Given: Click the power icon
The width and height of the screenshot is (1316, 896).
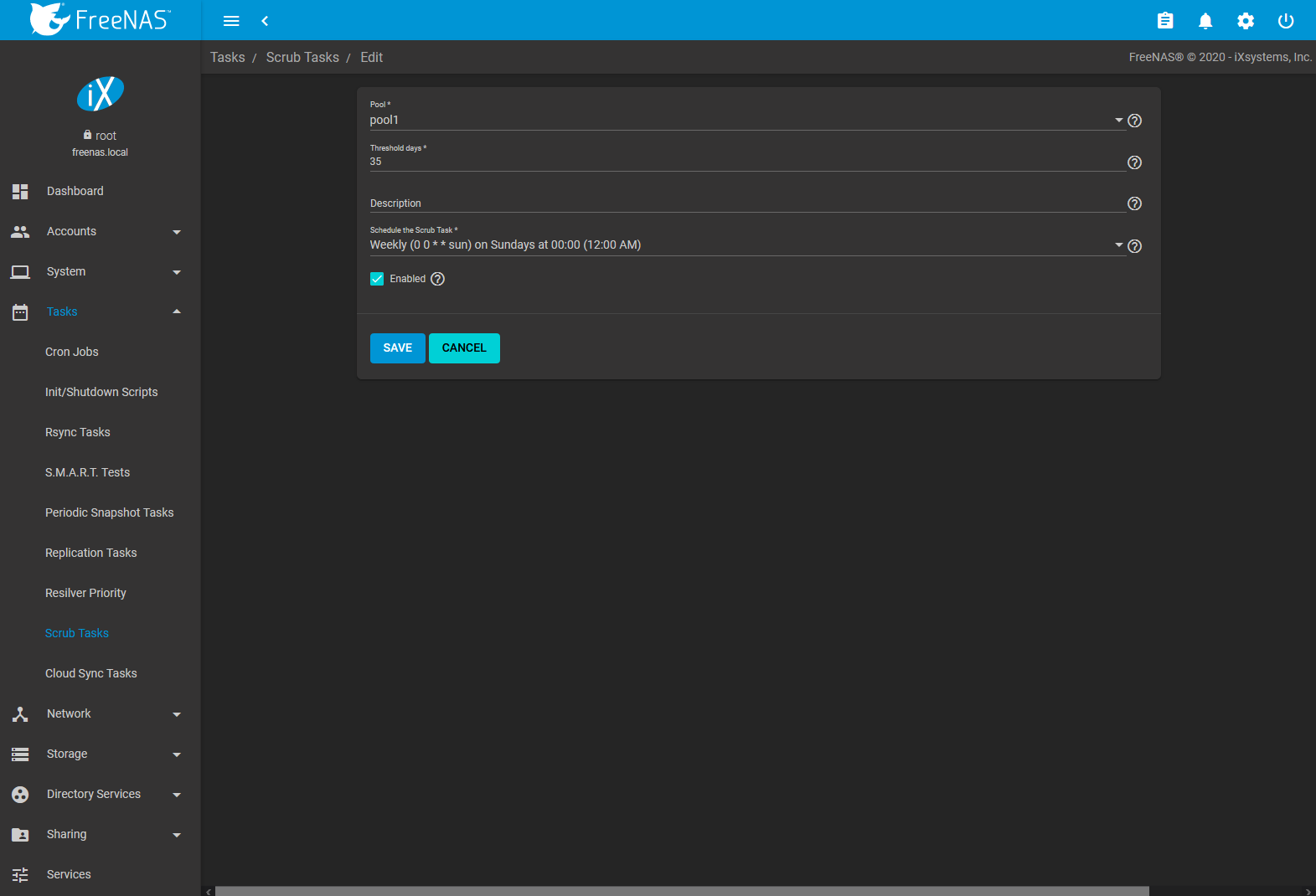Looking at the screenshot, I should point(1286,21).
